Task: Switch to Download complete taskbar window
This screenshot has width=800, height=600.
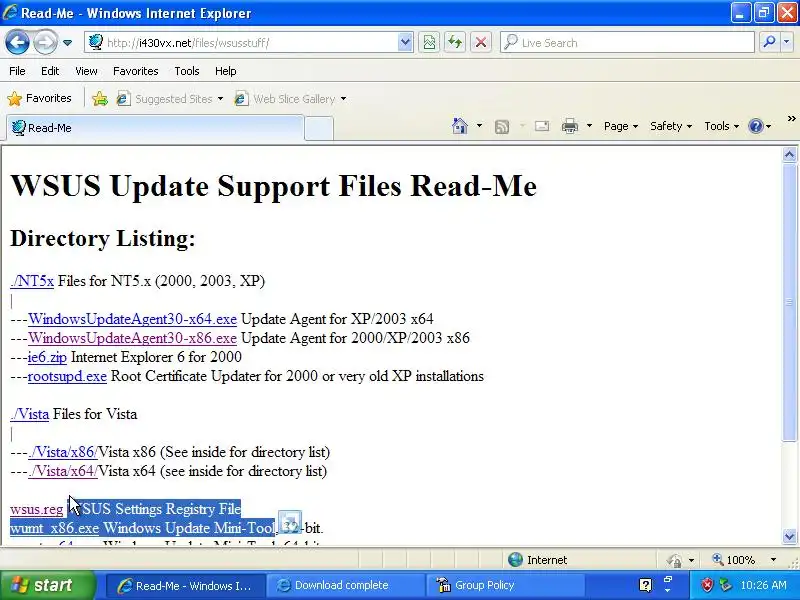Action: (345, 585)
